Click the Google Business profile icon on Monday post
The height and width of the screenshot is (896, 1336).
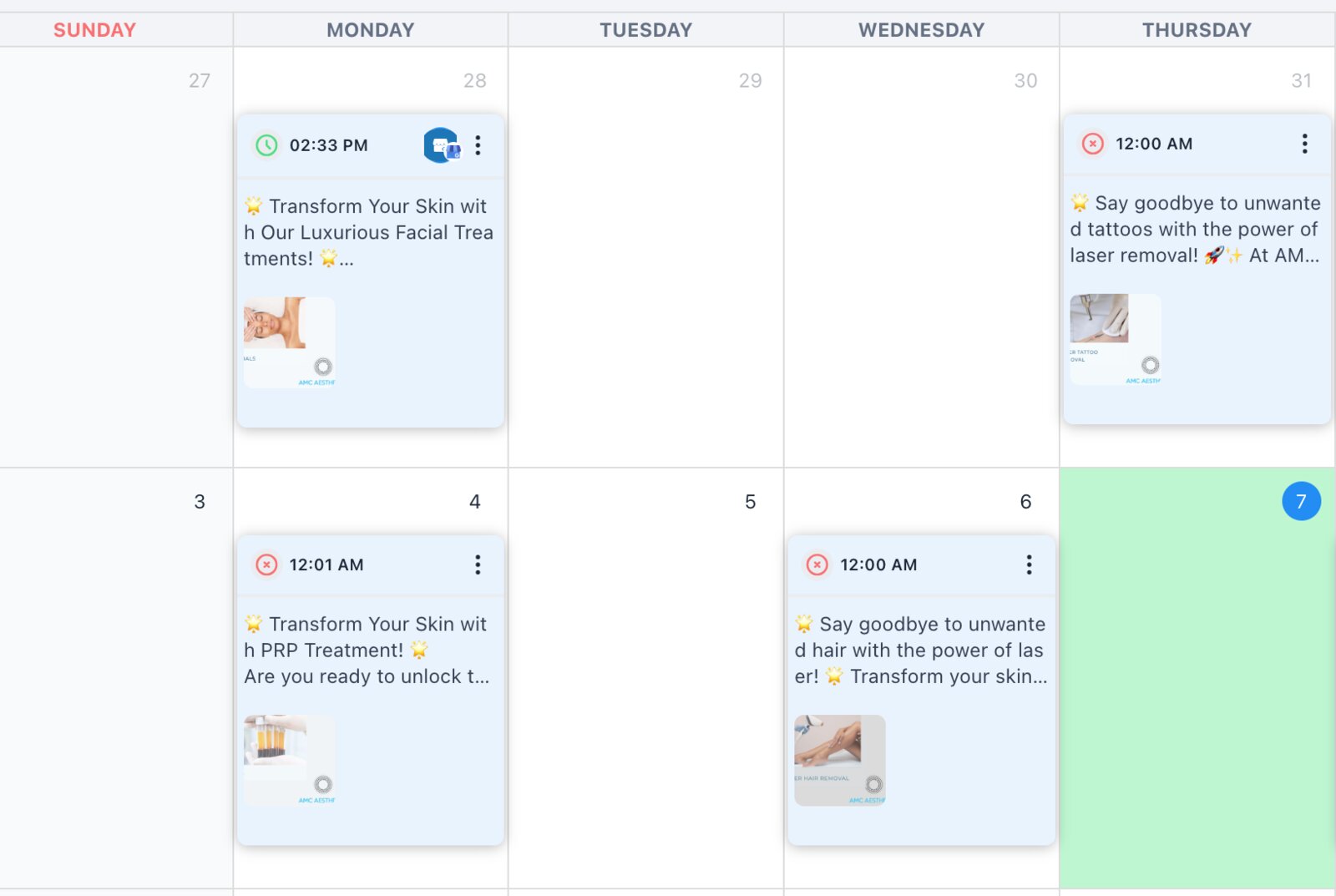click(x=442, y=145)
